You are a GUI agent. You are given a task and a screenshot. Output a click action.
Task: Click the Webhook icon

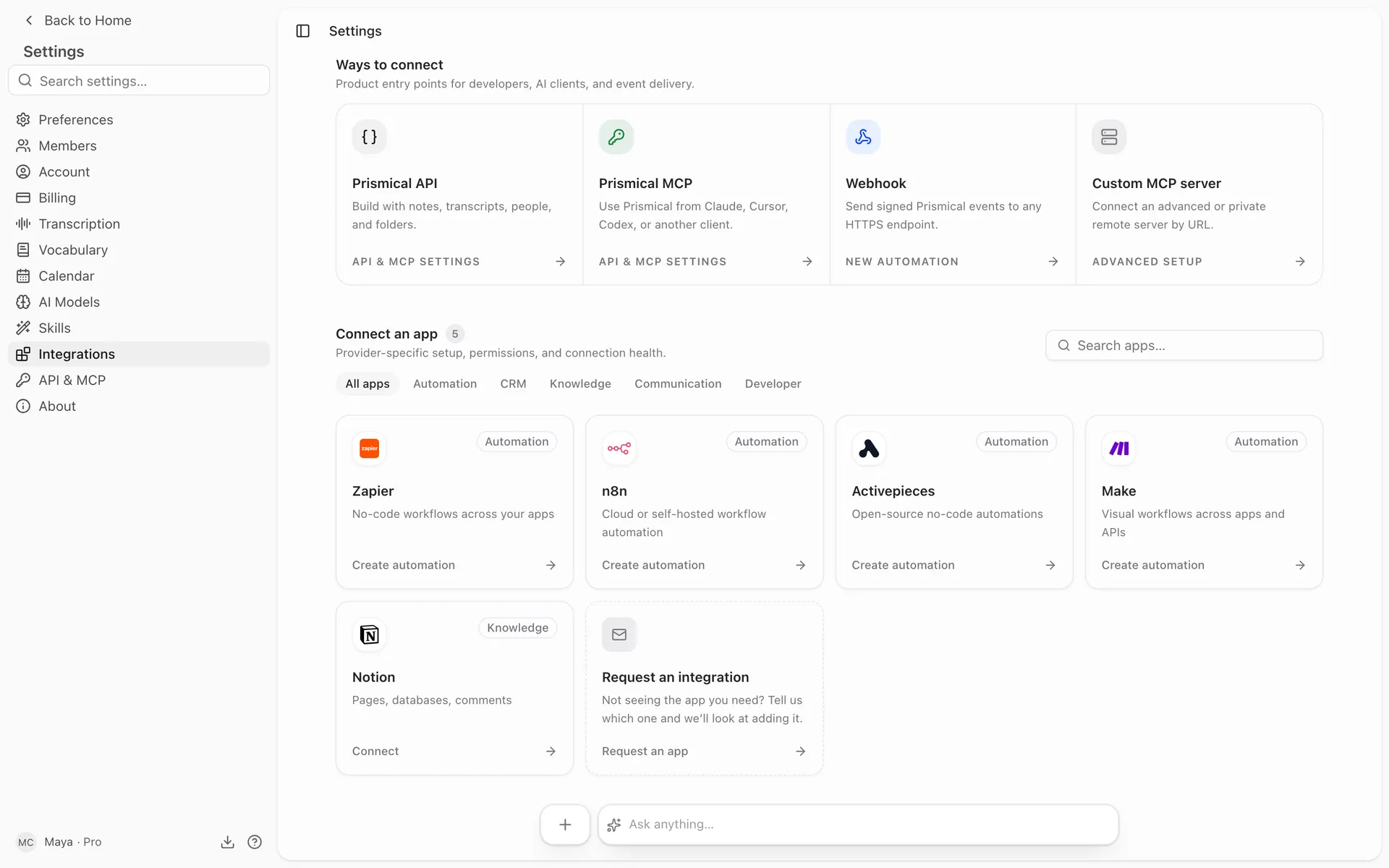click(863, 137)
